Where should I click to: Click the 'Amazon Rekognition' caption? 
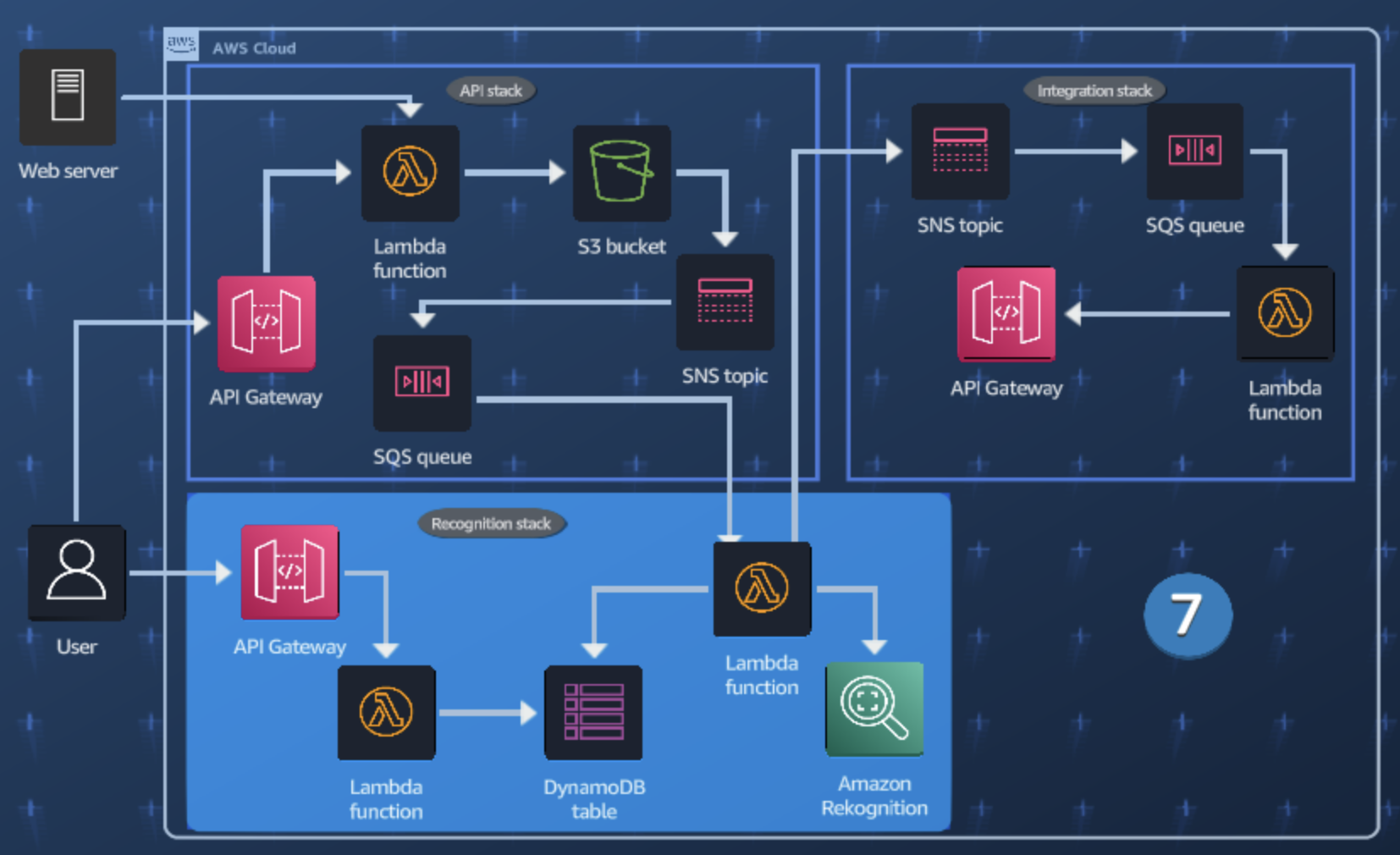874,796
